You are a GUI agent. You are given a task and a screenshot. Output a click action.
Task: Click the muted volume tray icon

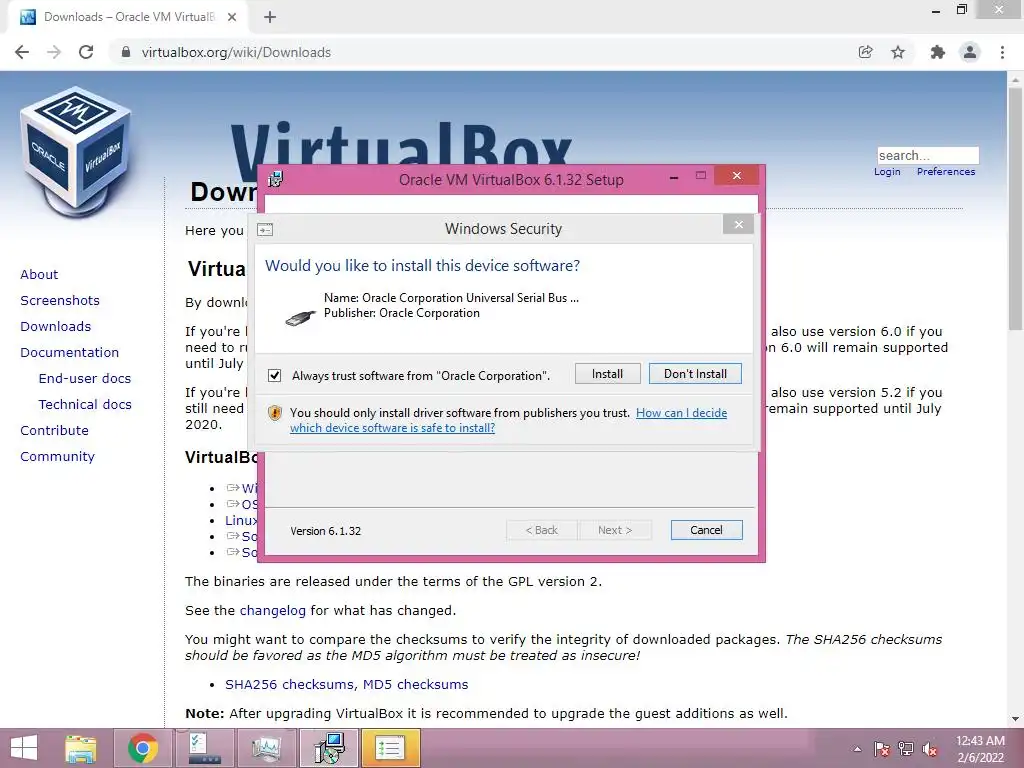930,749
